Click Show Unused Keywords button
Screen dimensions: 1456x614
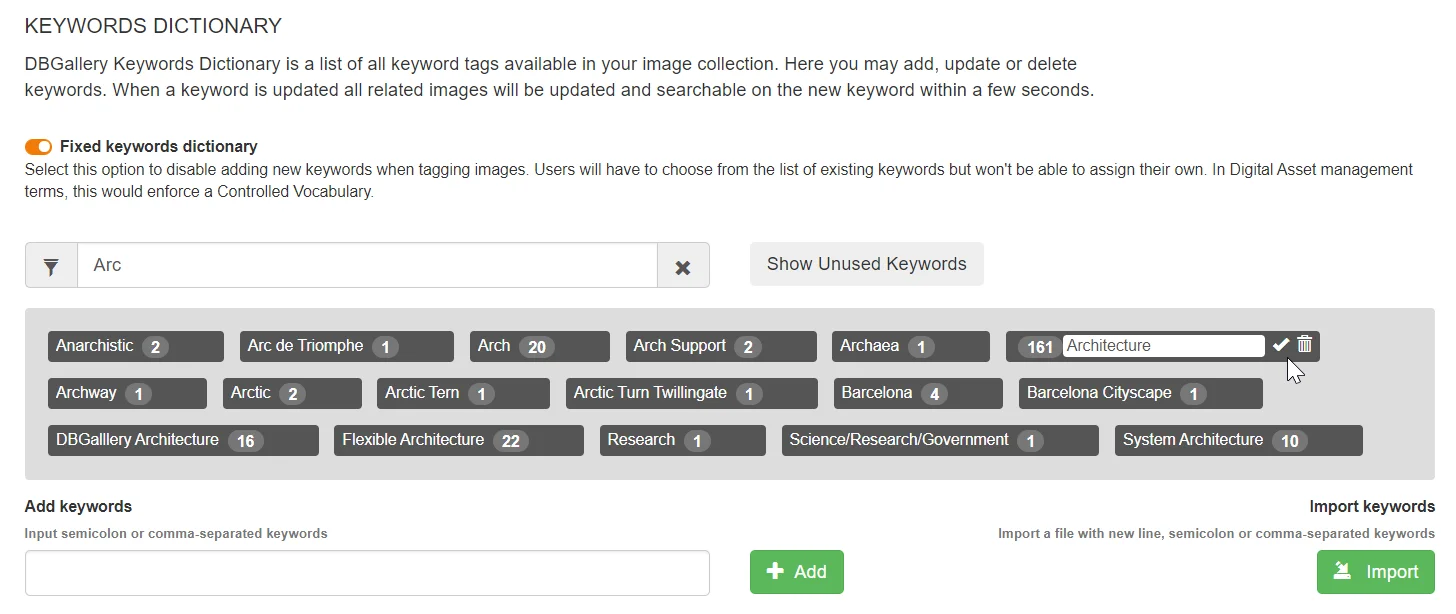pos(866,264)
